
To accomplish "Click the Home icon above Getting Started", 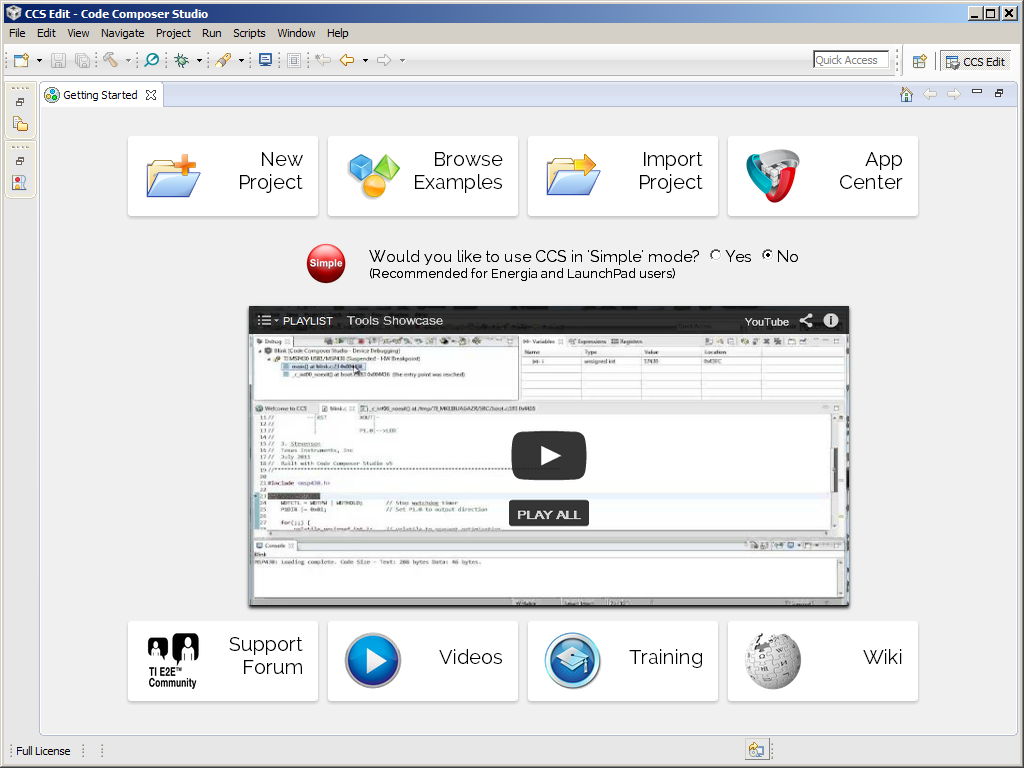I will point(906,93).
